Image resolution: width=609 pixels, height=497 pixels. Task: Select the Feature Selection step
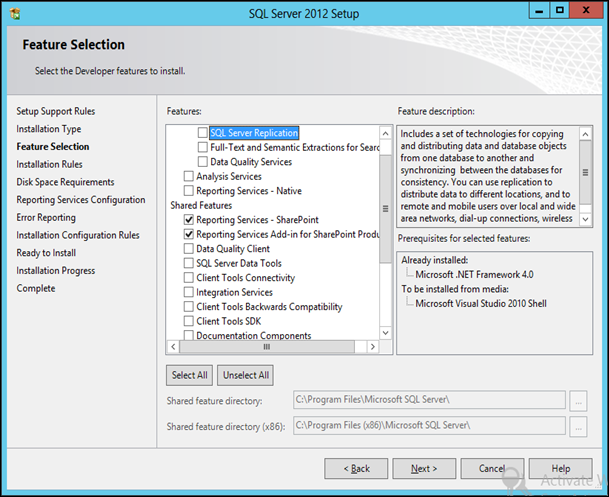coord(53,147)
